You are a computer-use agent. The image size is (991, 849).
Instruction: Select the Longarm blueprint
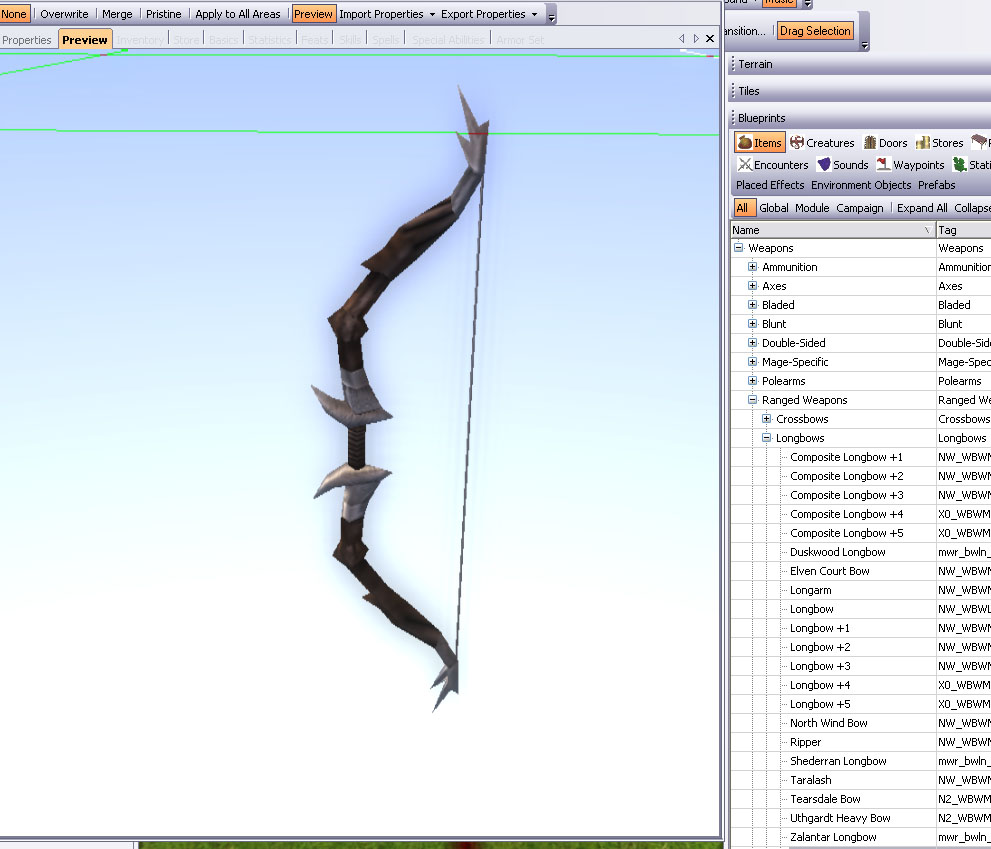point(810,590)
